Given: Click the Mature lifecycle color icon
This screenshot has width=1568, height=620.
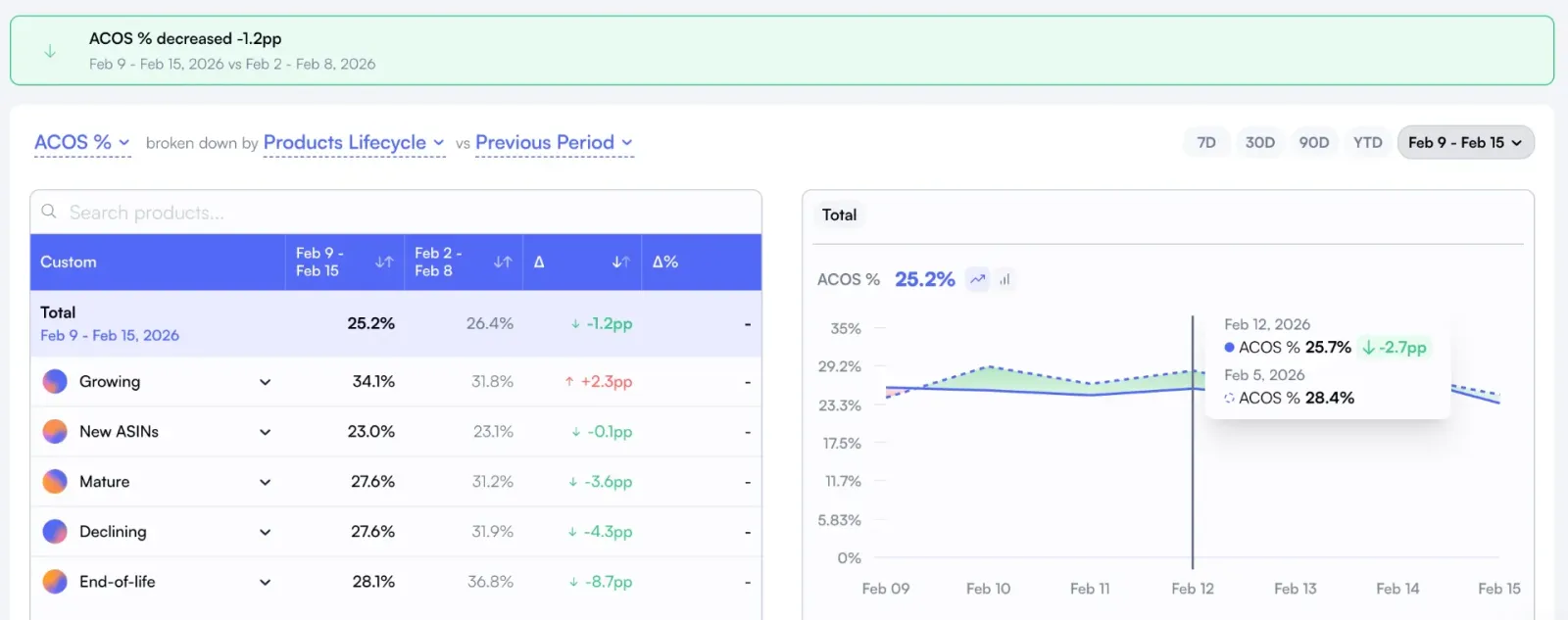Looking at the screenshot, I should [x=55, y=481].
